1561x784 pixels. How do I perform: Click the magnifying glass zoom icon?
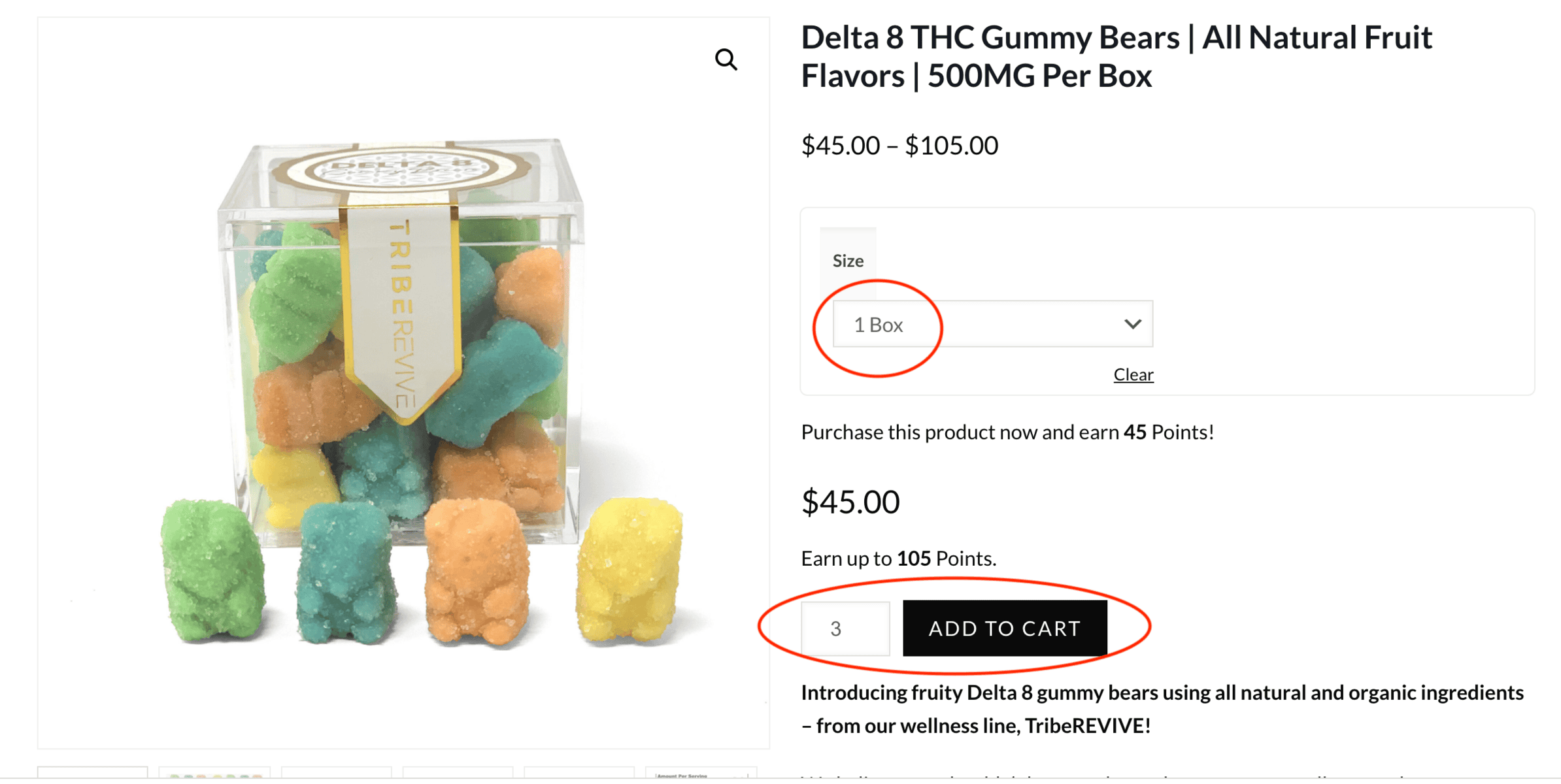pos(726,60)
